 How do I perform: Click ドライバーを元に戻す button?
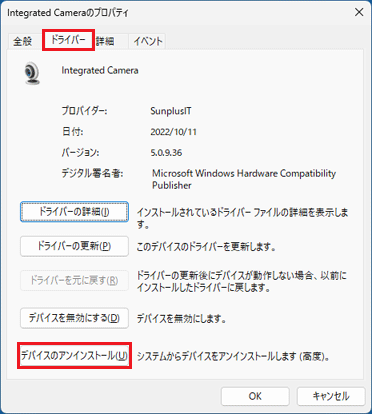coord(74,280)
